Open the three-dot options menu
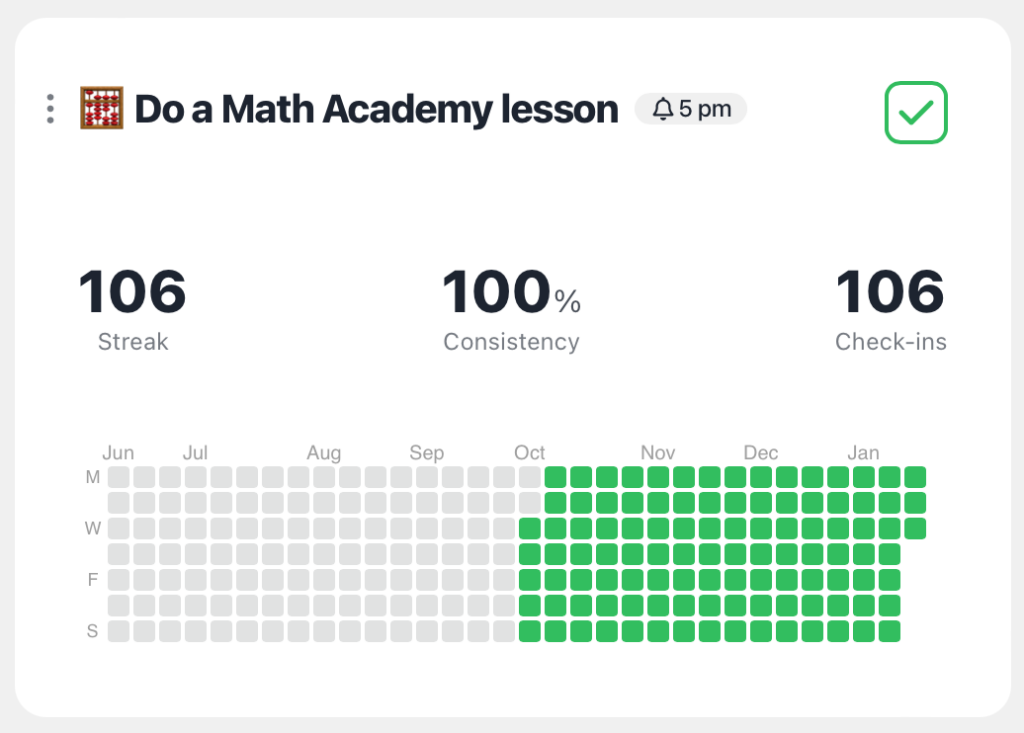The height and width of the screenshot is (733, 1024). 50,110
